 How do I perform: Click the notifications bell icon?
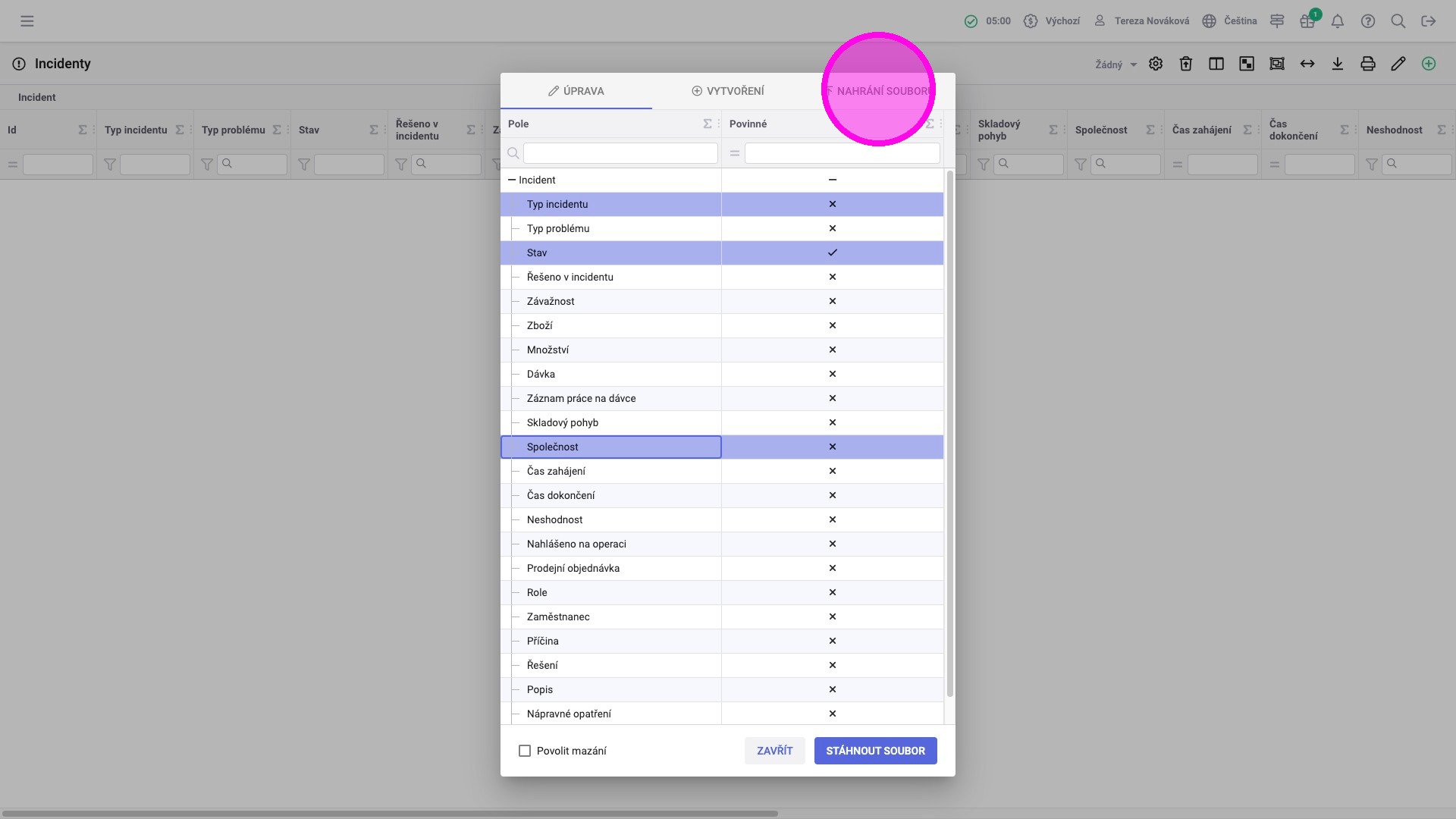(x=1338, y=21)
